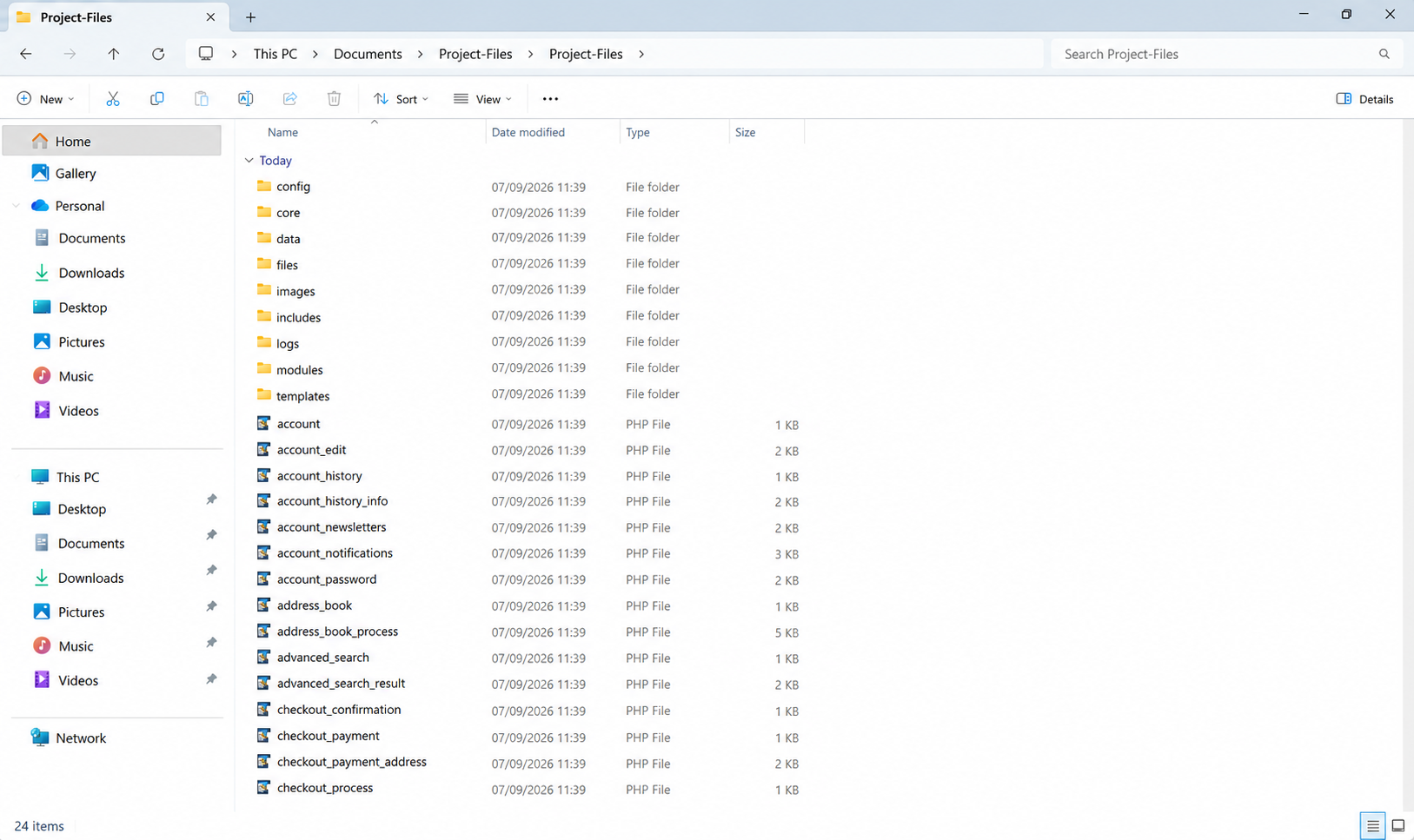
Task: Sort by Type column header
Action: pyautogui.click(x=638, y=132)
